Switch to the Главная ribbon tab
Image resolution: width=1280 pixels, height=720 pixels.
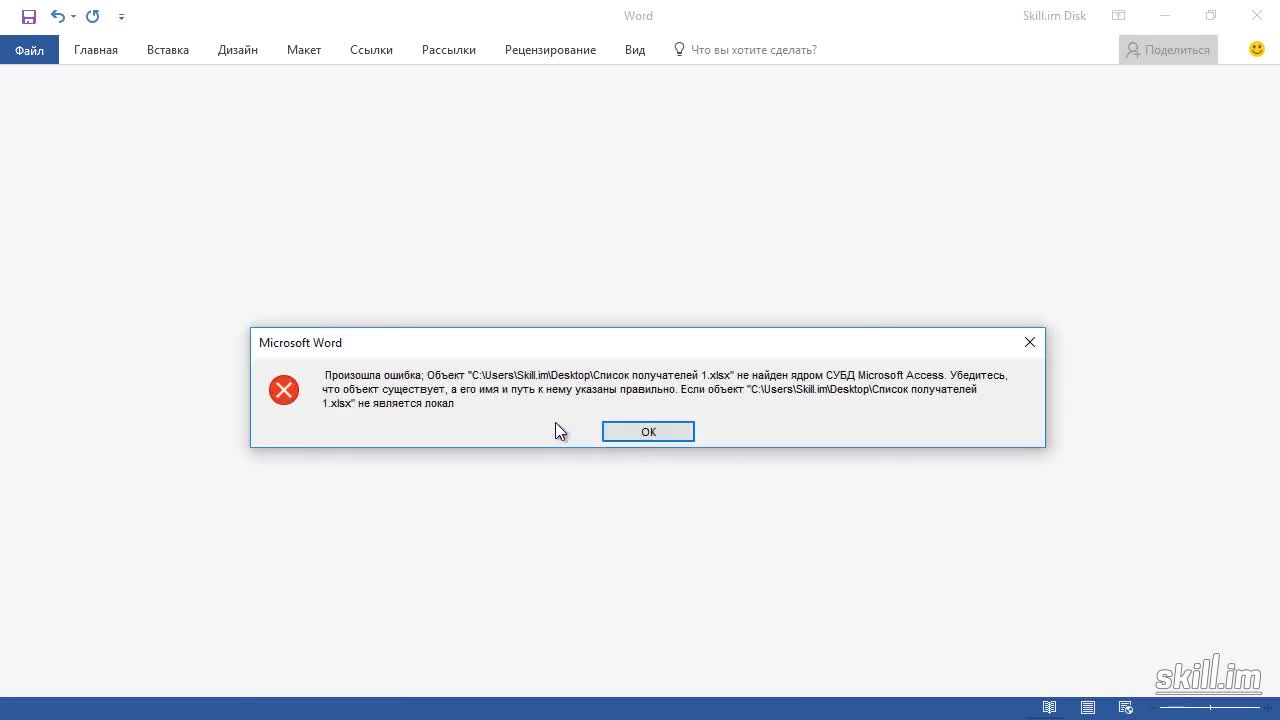pos(96,50)
